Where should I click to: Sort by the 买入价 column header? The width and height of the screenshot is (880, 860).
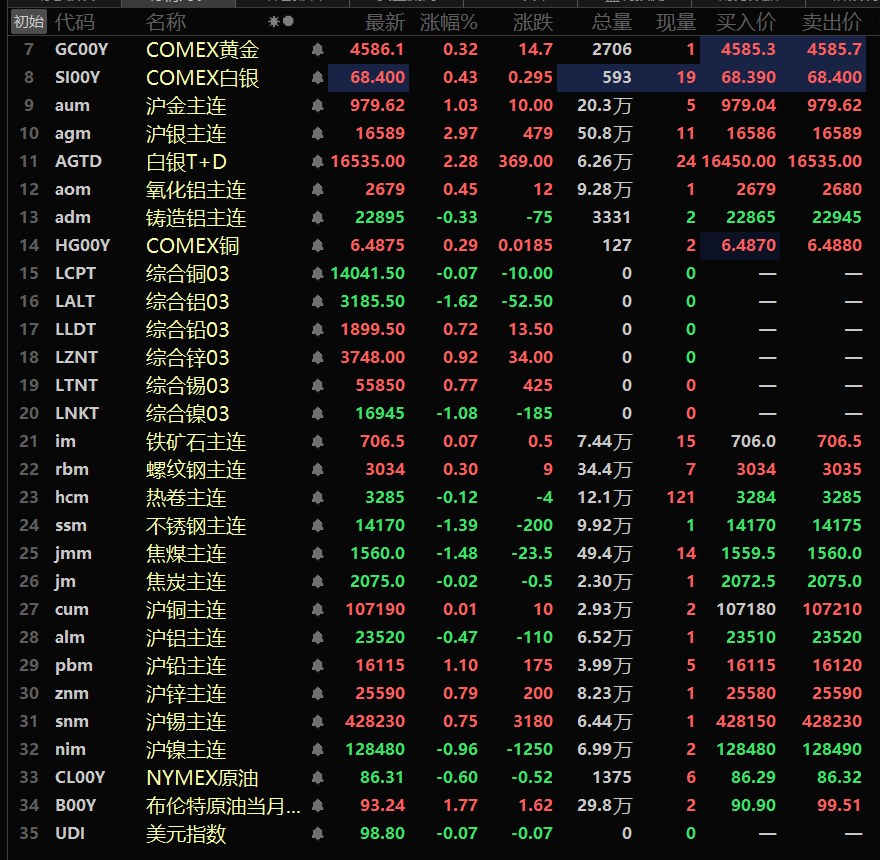746,22
